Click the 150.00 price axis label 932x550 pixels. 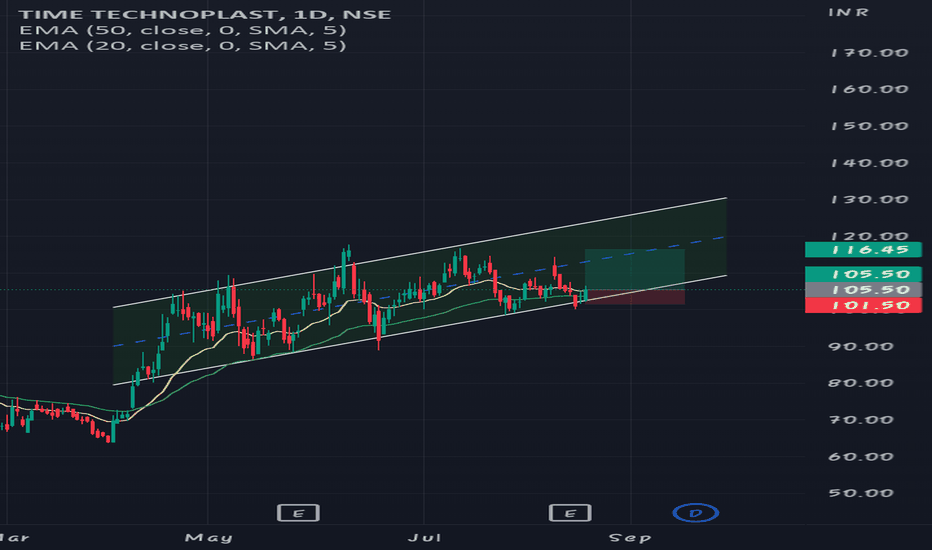pyautogui.click(x=870, y=126)
